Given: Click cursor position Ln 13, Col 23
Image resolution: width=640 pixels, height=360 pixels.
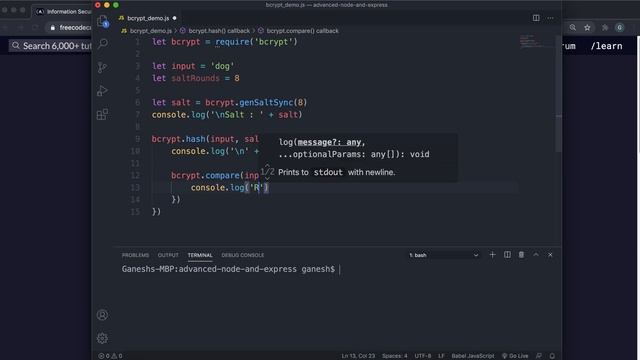Looking at the screenshot, I should [x=358, y=356].
